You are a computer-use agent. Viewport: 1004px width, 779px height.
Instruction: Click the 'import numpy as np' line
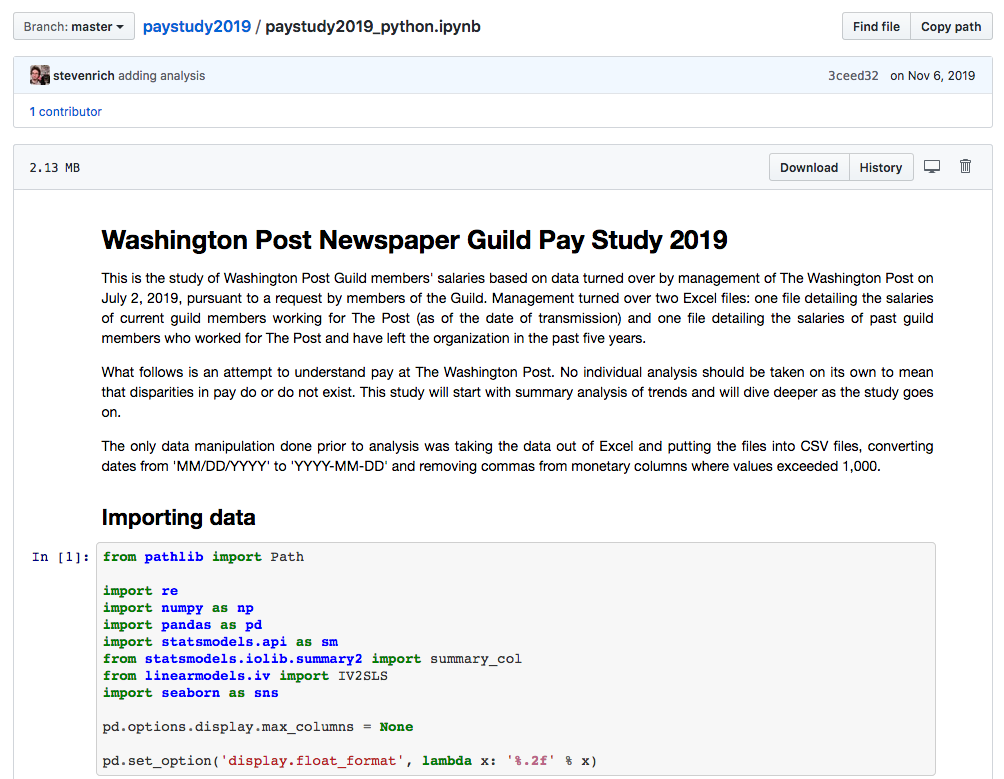pos(178,607)
